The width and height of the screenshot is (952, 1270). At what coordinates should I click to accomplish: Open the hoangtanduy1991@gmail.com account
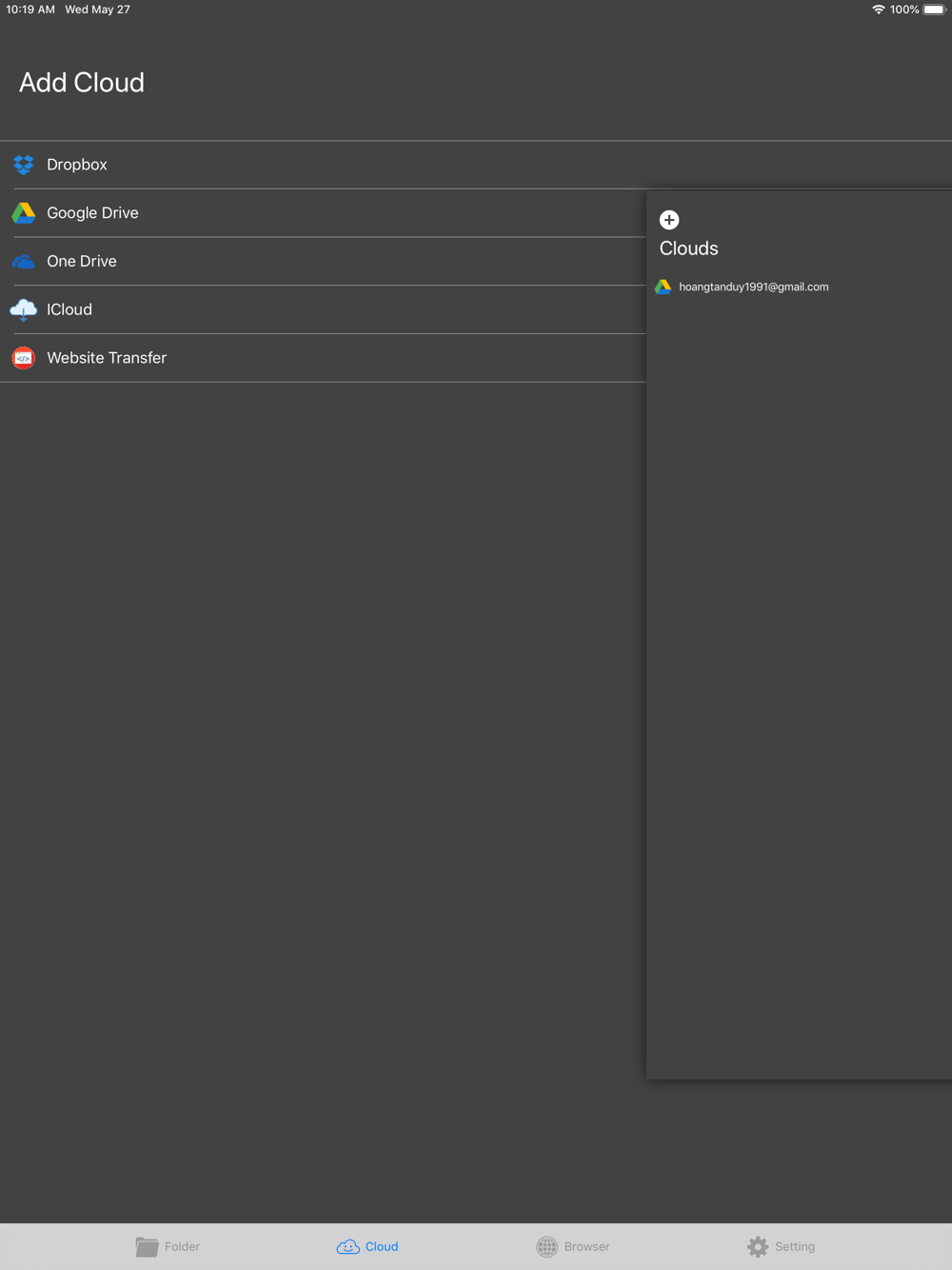pyautogui.click(x=754, y=287)
